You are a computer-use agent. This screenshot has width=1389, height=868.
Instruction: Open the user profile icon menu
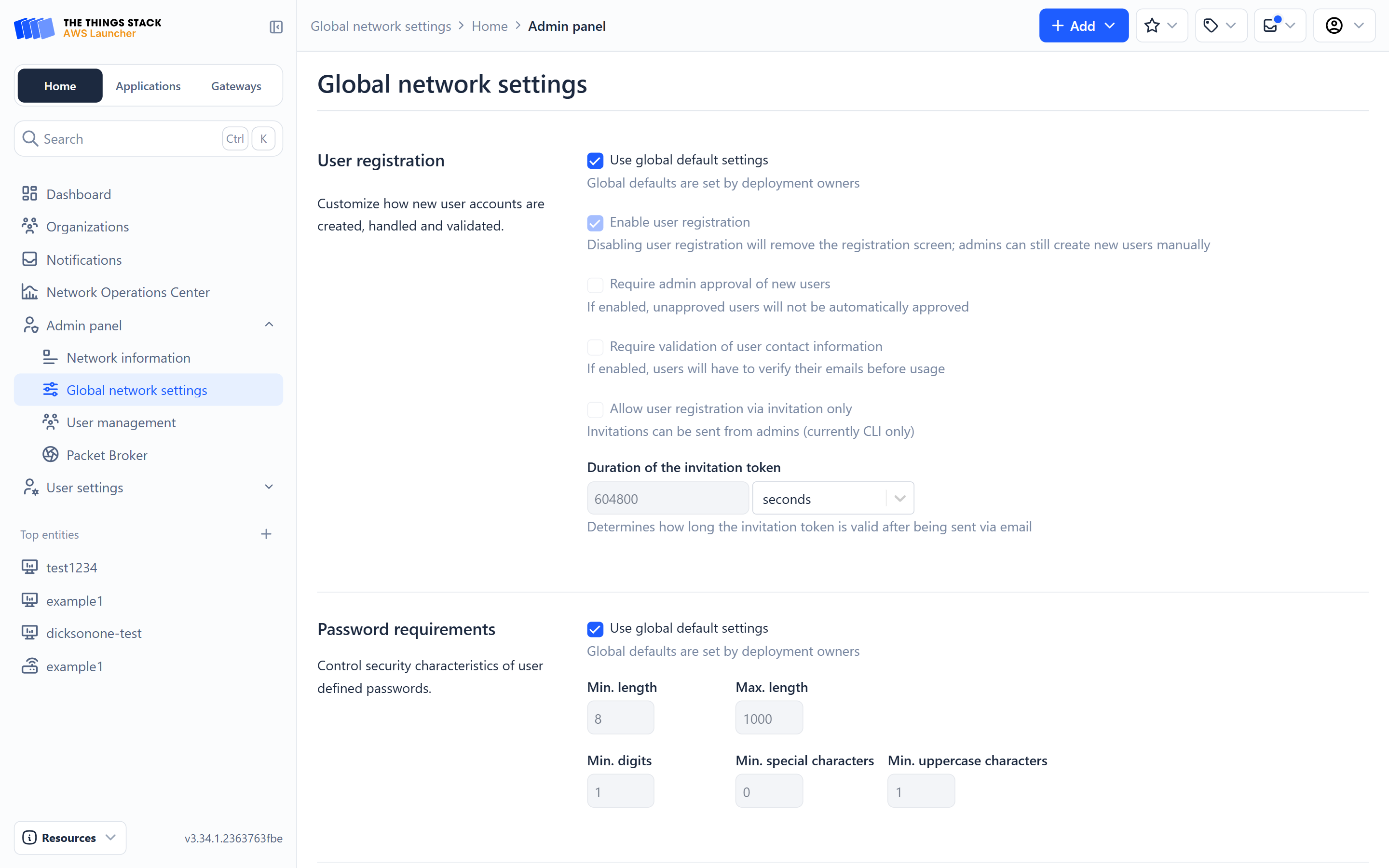click(x=1334, y=26)
